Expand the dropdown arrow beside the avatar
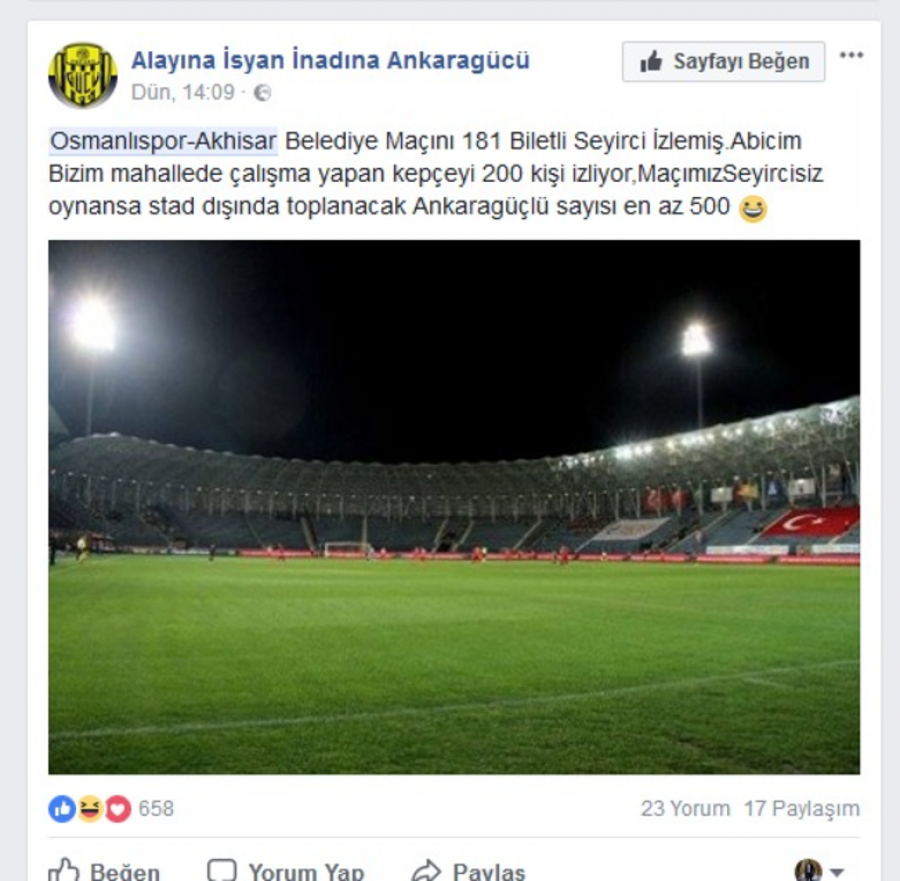The image size is (900, 881). (x=837, y=872)
